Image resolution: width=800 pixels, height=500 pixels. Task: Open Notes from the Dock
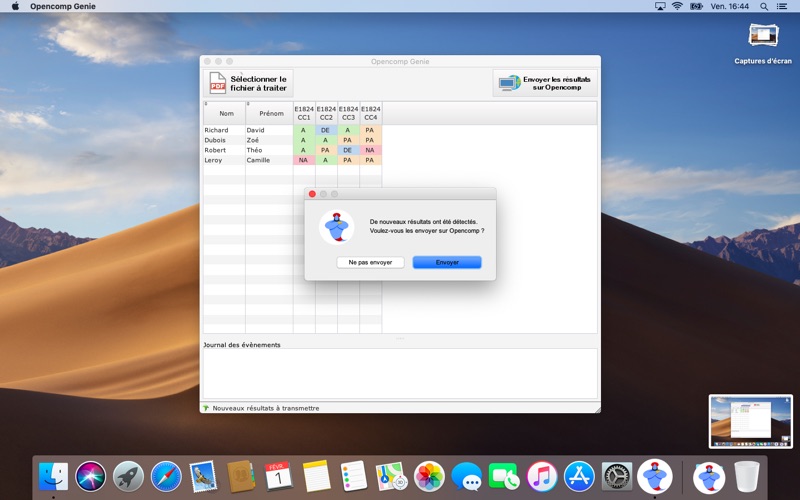point(316,477)
